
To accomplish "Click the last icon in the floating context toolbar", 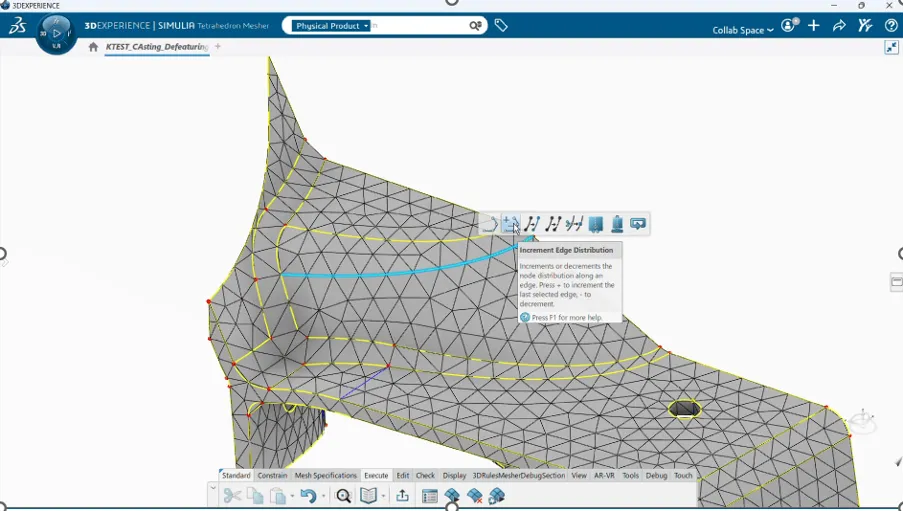I will [638, 224].
